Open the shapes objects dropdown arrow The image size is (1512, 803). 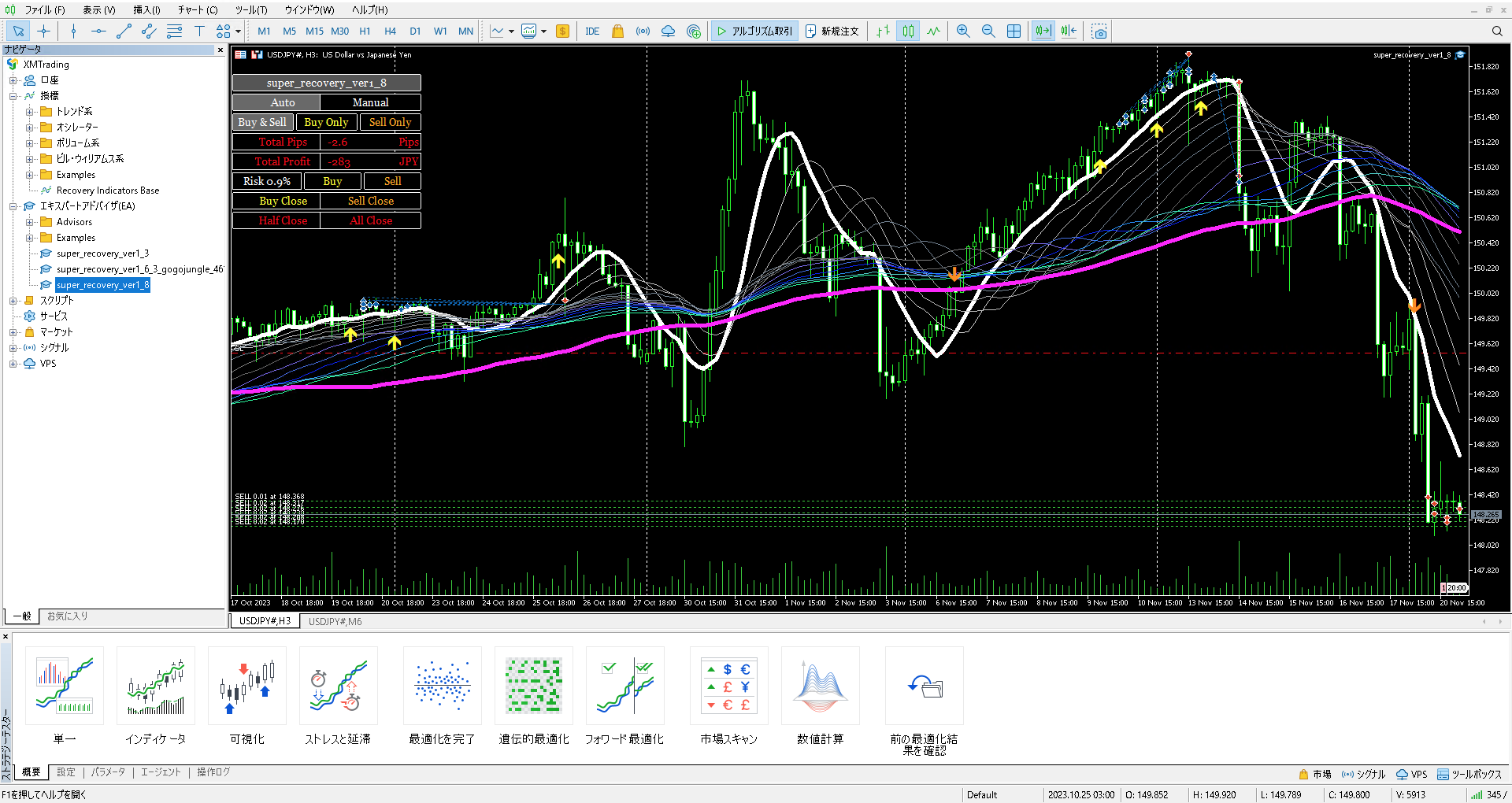[238, 32]
